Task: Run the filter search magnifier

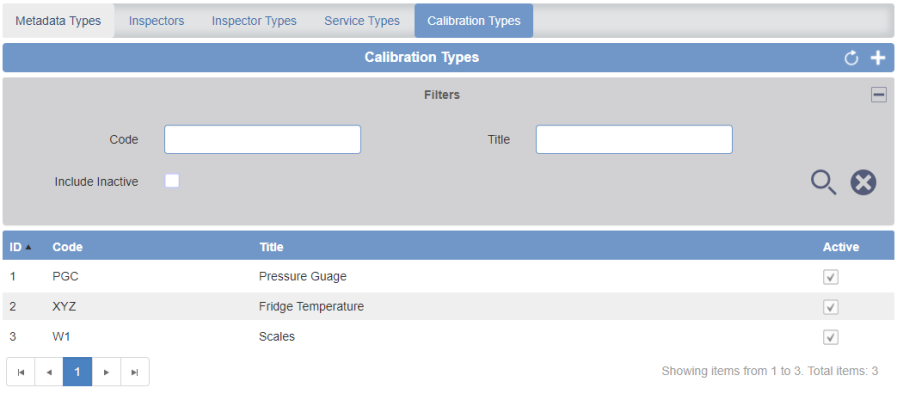Action: [823, 183]
